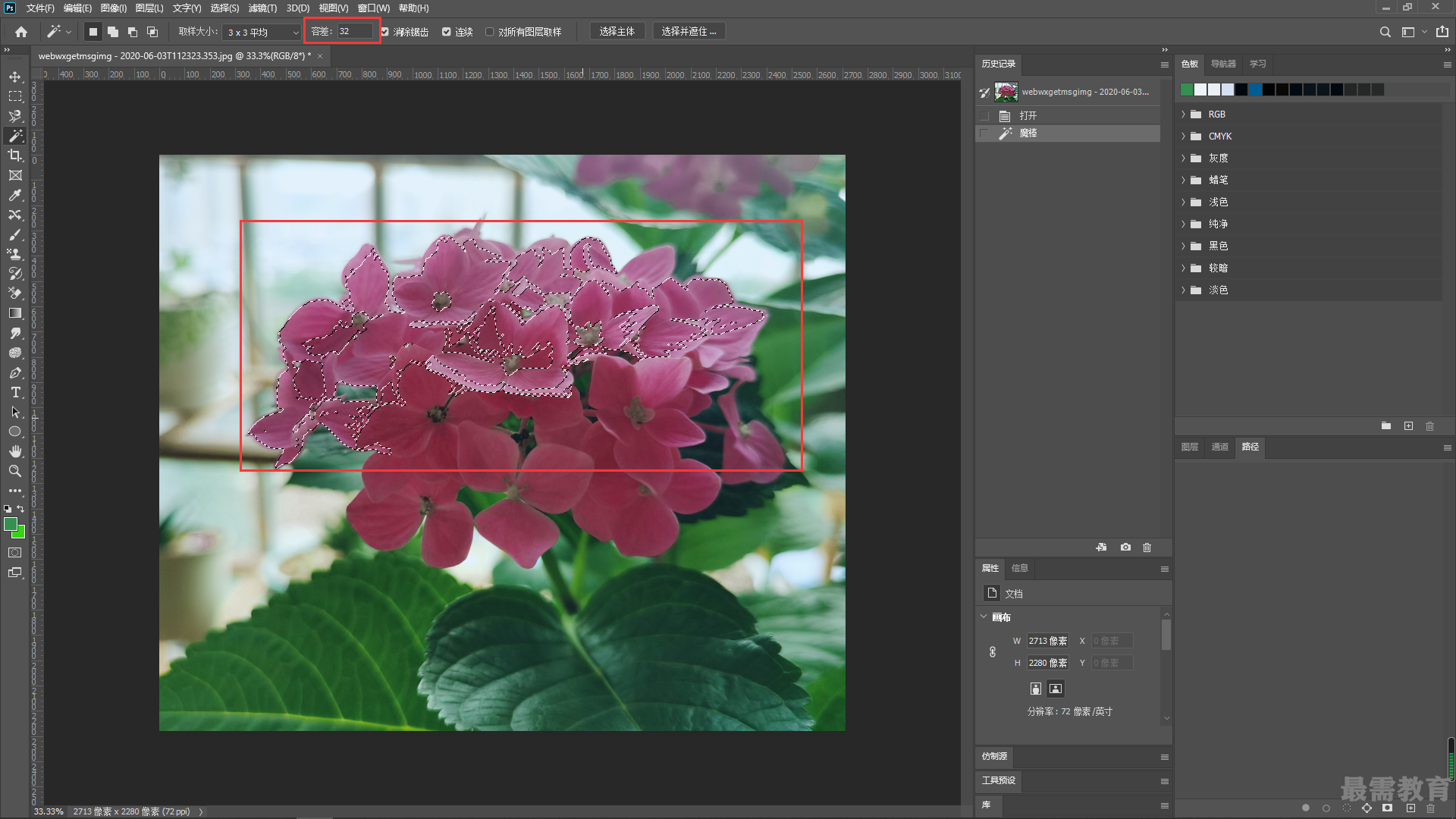Click the foreground green color swatch
Viewport: 1456px width, 819px height.
click(x=11, y=525)
